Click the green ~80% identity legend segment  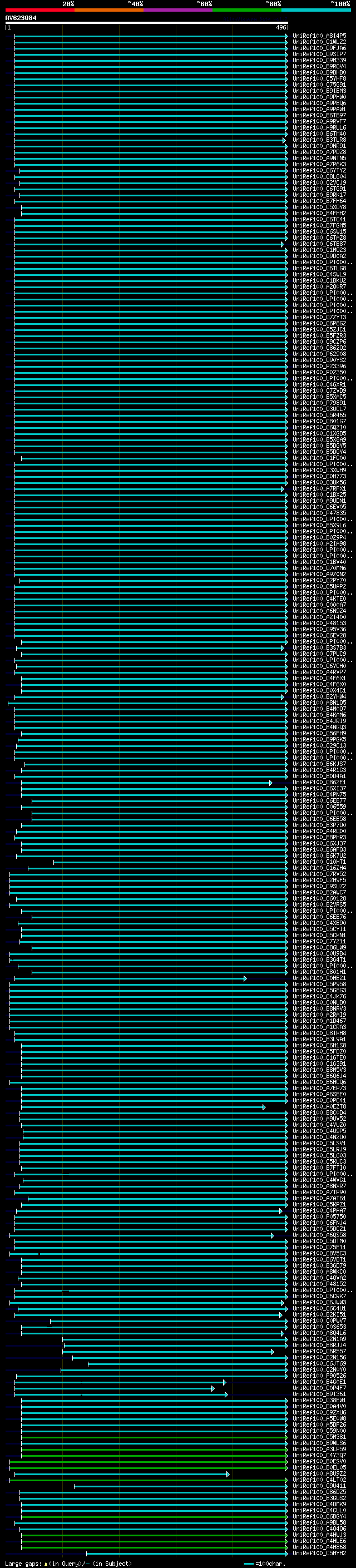247,10
